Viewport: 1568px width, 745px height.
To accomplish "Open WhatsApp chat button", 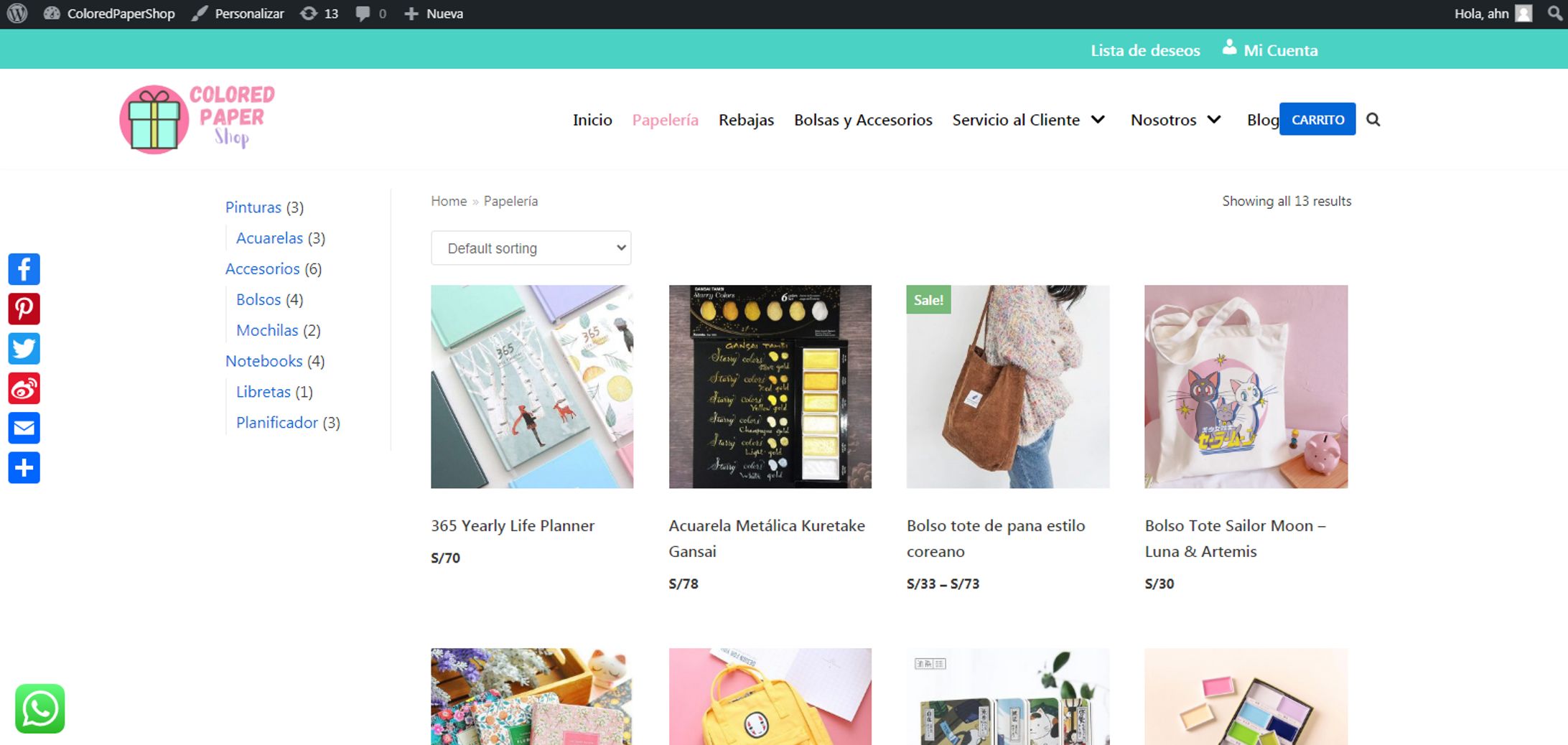I will (40, 708).
